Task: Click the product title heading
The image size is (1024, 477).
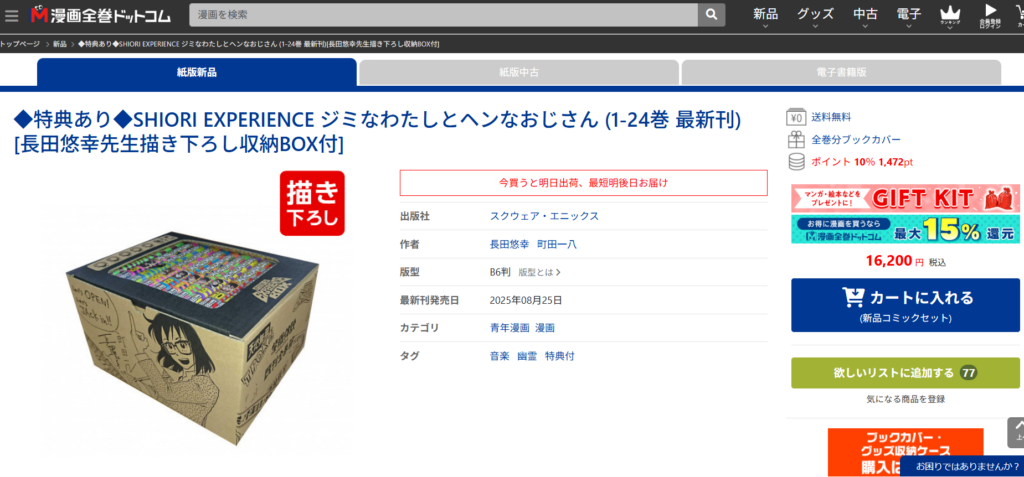Action: 377,133
